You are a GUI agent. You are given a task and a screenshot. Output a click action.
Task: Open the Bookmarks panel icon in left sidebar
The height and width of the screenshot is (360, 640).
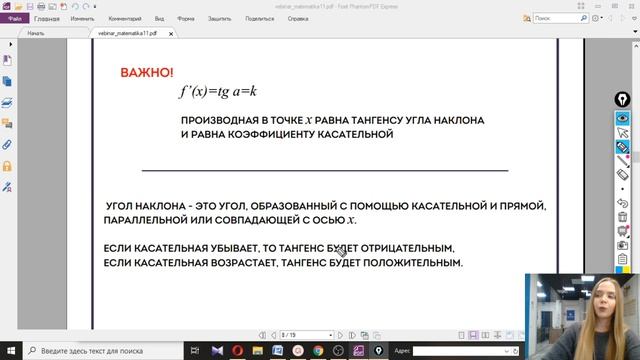pos(7,61)
